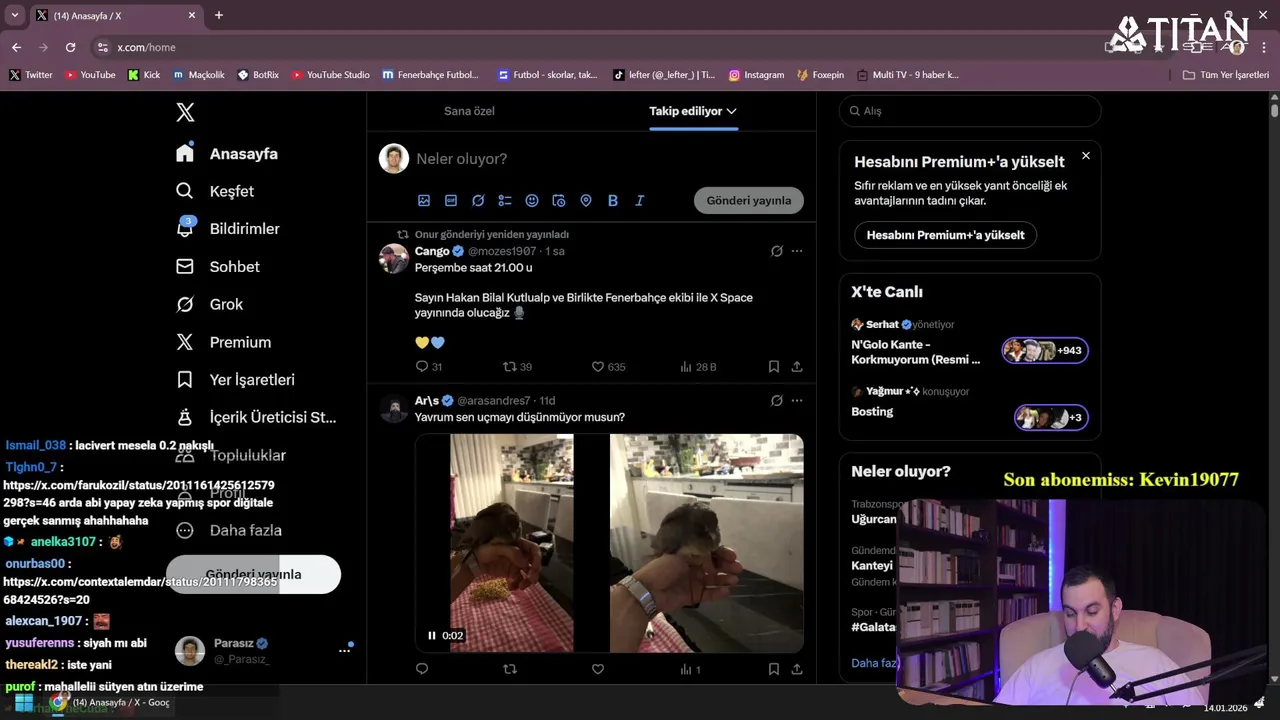The image size is (1280, 720).
Task: Click the Ara search field
Action: tap(970, 111)
